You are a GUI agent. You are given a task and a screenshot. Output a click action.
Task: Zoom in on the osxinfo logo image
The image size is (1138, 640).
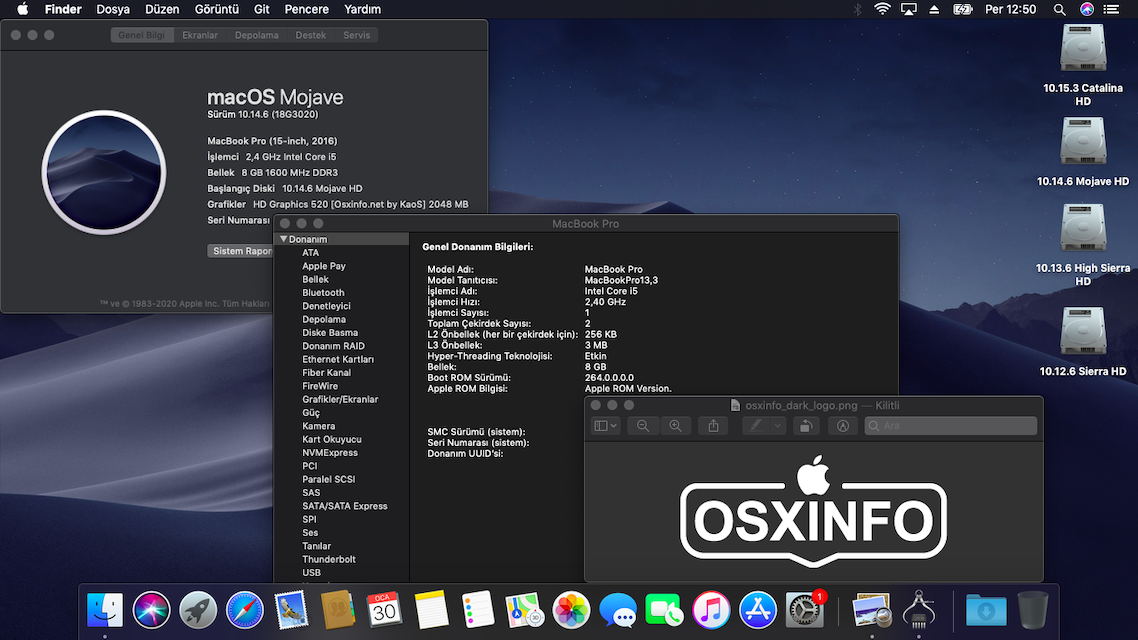[x=676, y=425]
